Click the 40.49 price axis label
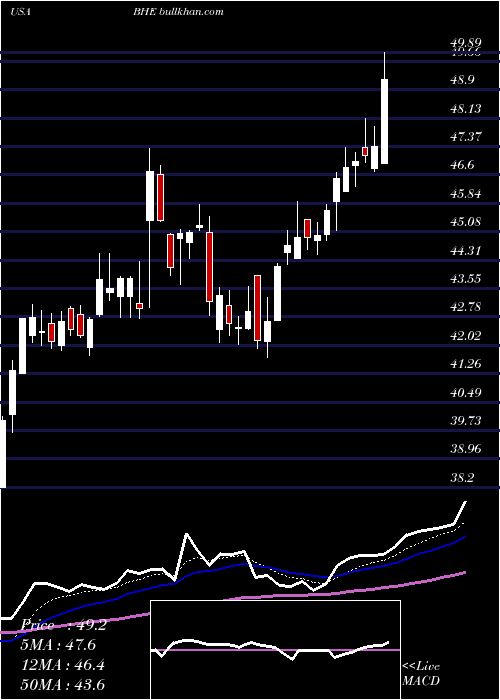The image size is (500, 700). [x=466, y=392]
